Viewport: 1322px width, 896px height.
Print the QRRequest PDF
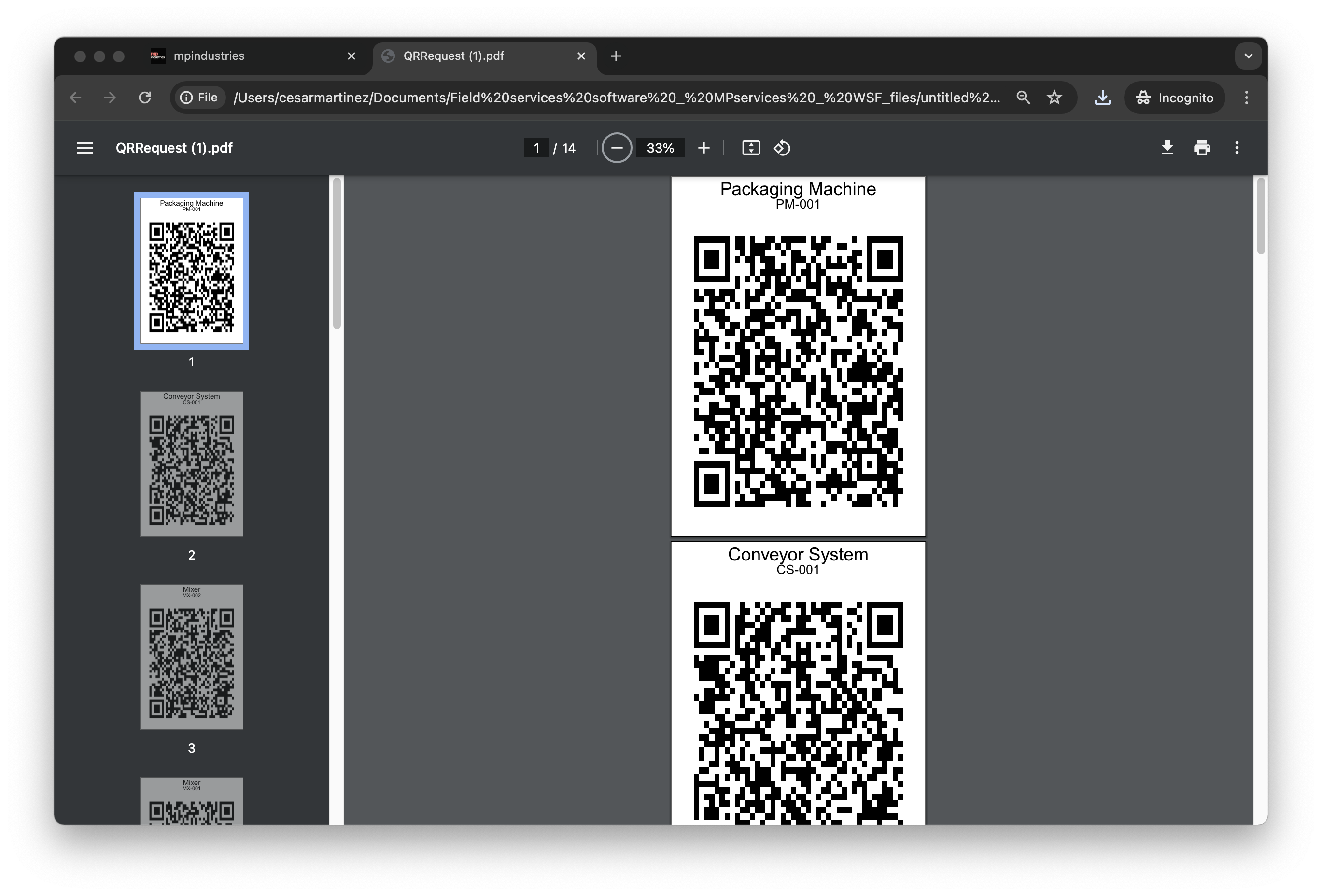pos(1201,148)
